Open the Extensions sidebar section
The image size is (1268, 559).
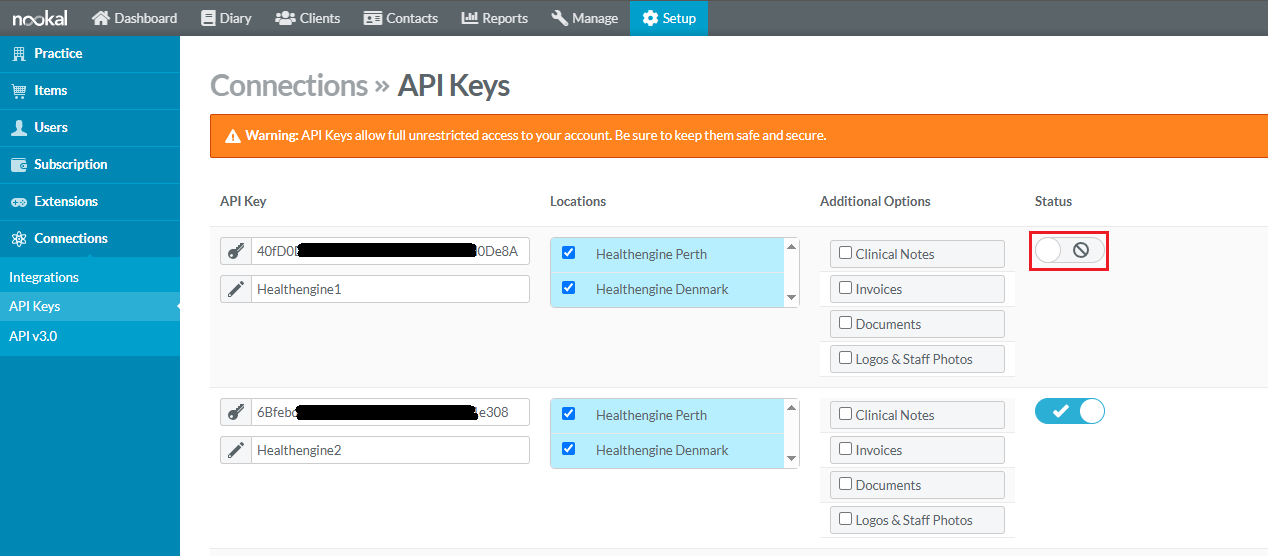[66, 201]
